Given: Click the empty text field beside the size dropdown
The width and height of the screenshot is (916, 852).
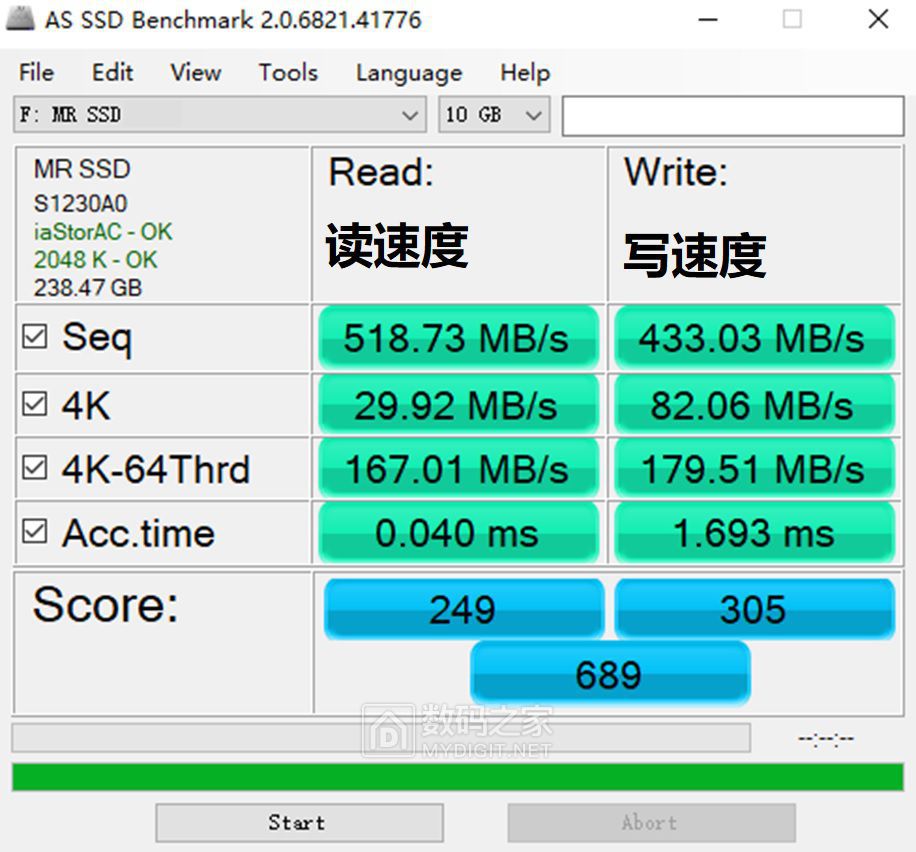Looking at the screenshot, I should click(733, 116).
